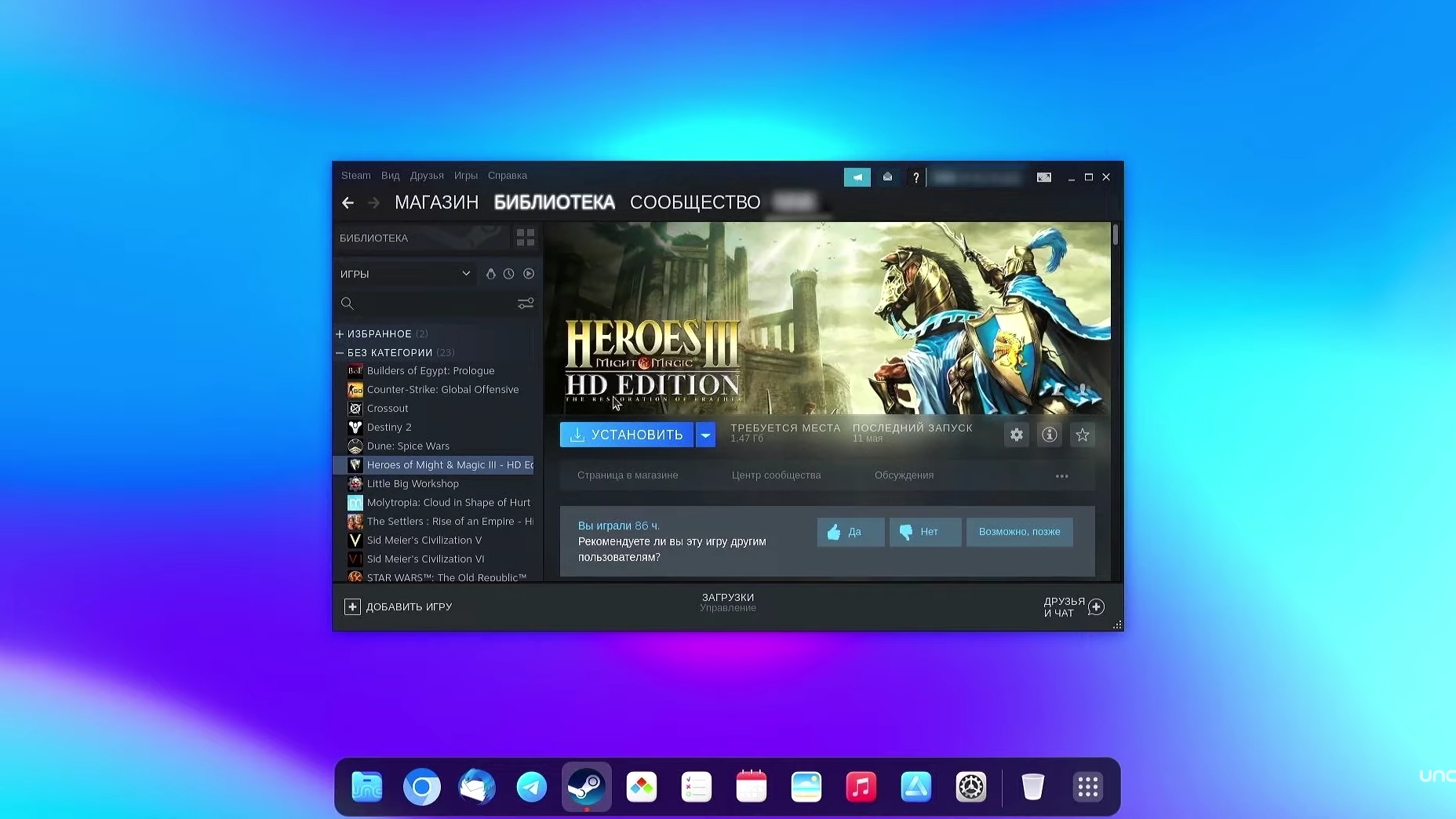Open Страница в магазине link
This screenshot has height=819, width=1456.
(x=628, y=475)
